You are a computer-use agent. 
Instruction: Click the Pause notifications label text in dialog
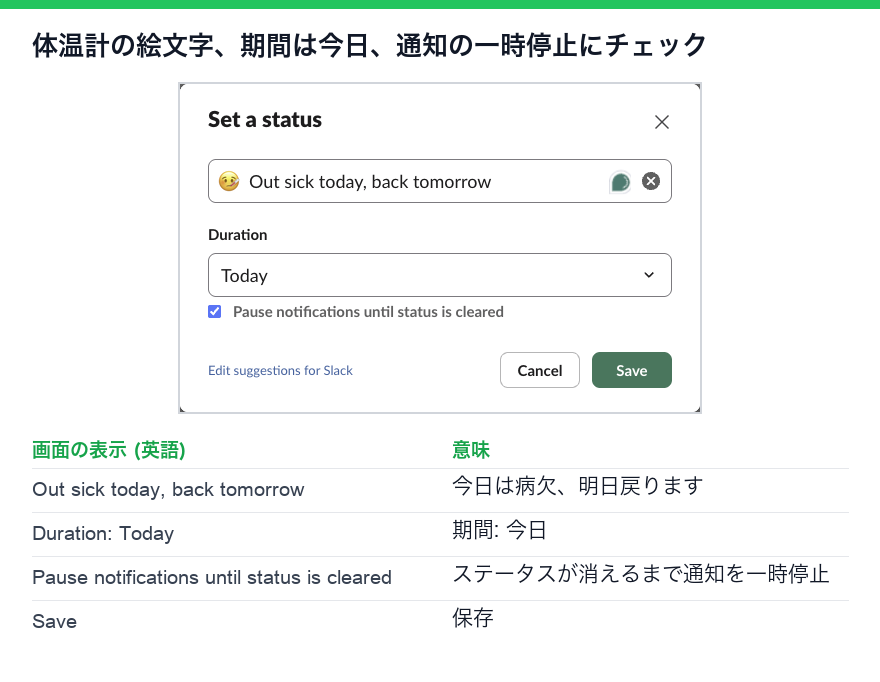point(368,312)
